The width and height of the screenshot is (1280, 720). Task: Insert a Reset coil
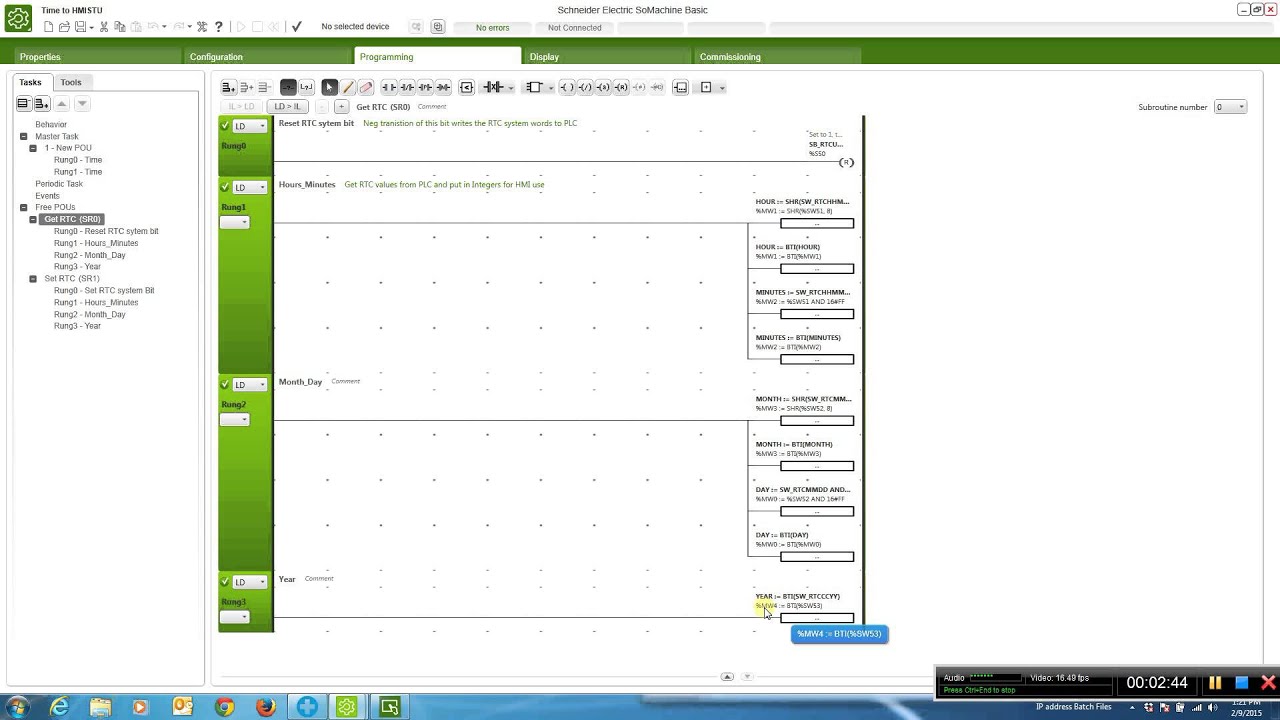pyautogui.click(x=620, y=87)
